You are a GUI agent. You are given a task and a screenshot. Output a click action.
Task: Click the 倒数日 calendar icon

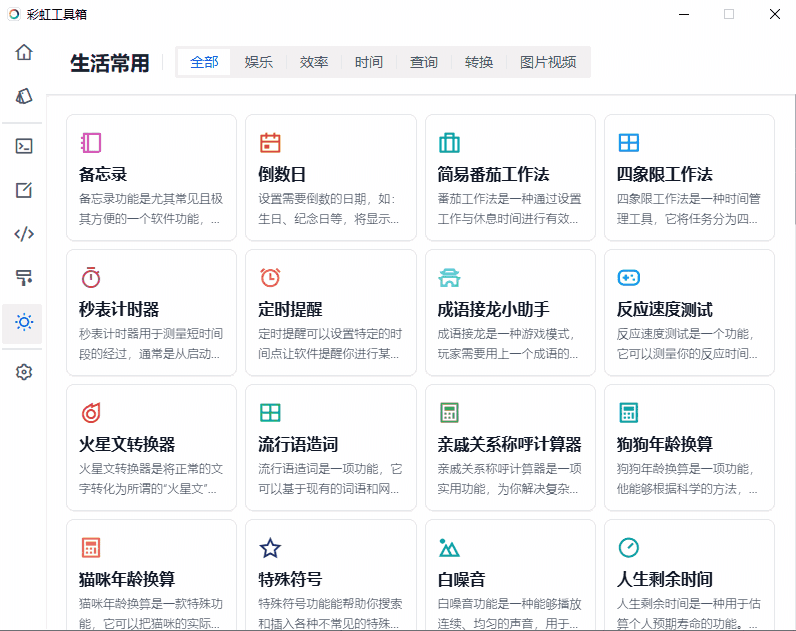(x=270, y=143)
